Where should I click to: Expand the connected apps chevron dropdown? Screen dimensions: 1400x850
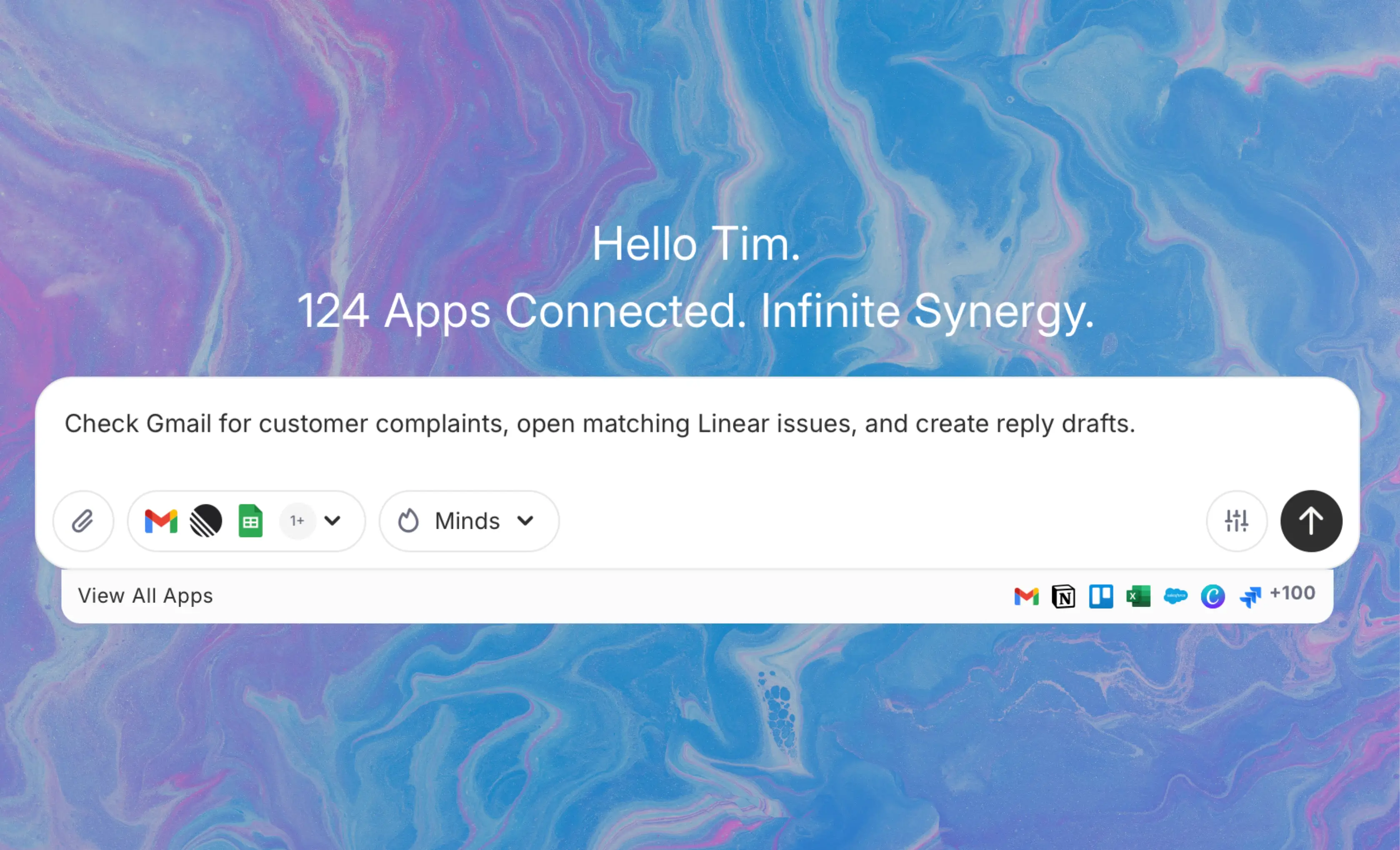(x=332, y=520)
